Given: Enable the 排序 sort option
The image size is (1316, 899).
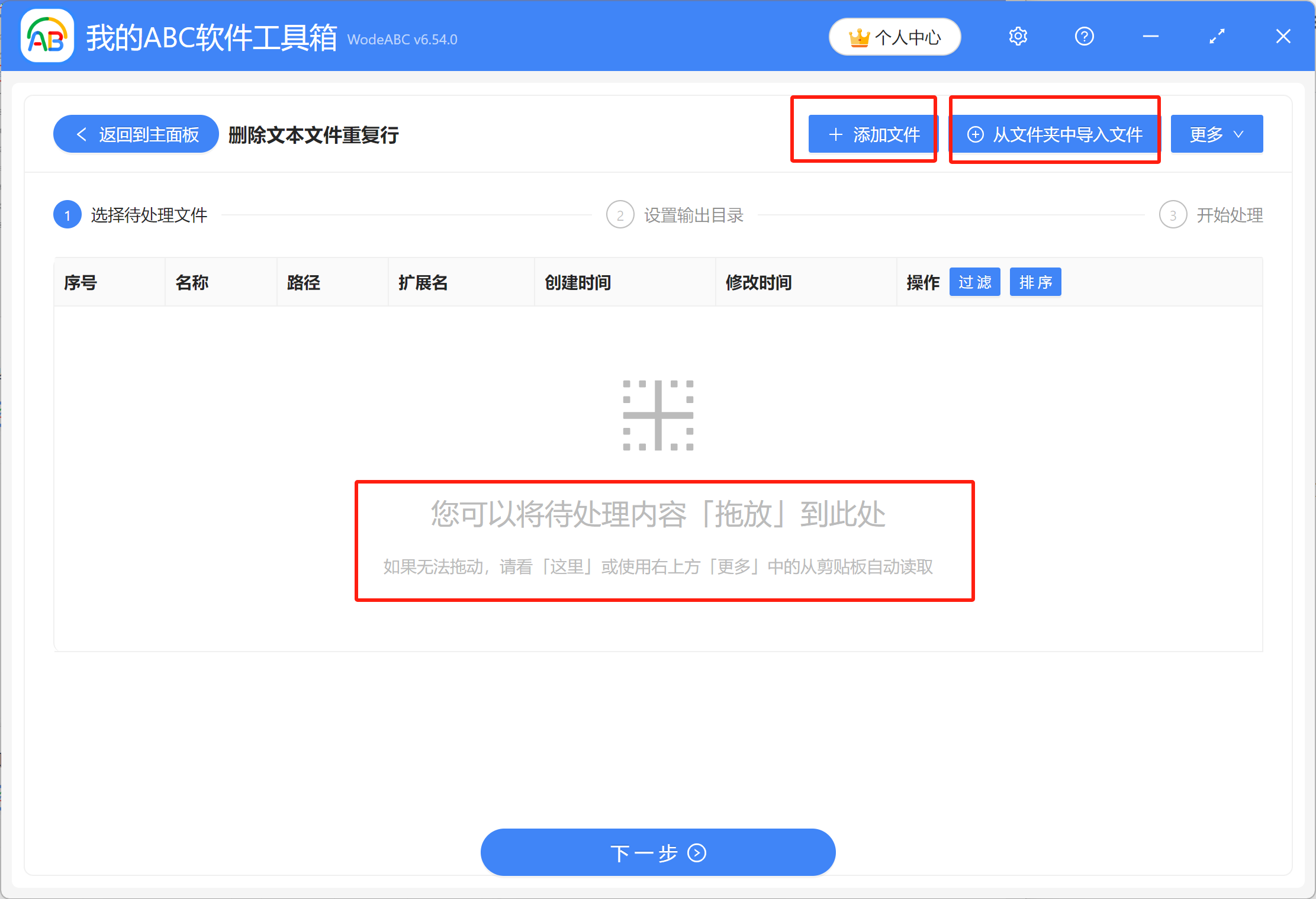Looking at the screenshot, I should tap(1035, 282).
